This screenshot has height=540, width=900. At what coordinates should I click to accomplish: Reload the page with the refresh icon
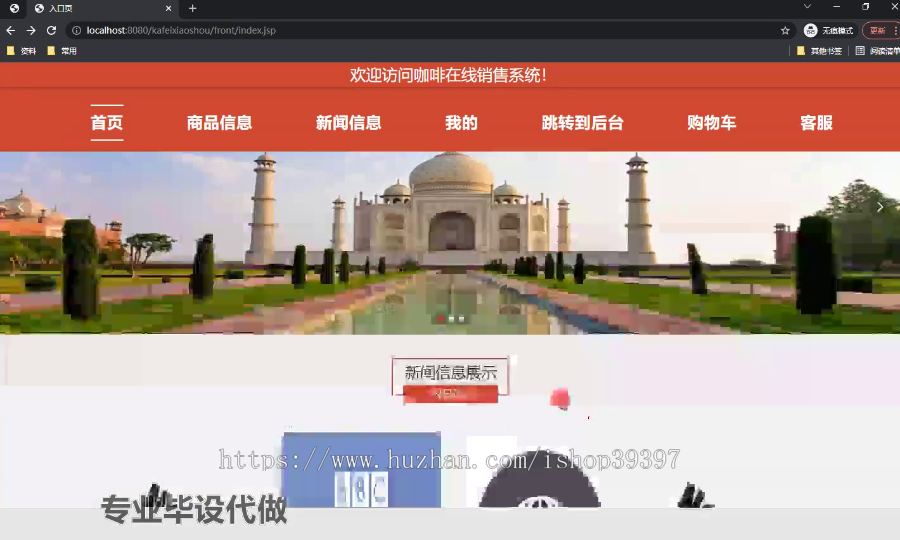point(52,30)
